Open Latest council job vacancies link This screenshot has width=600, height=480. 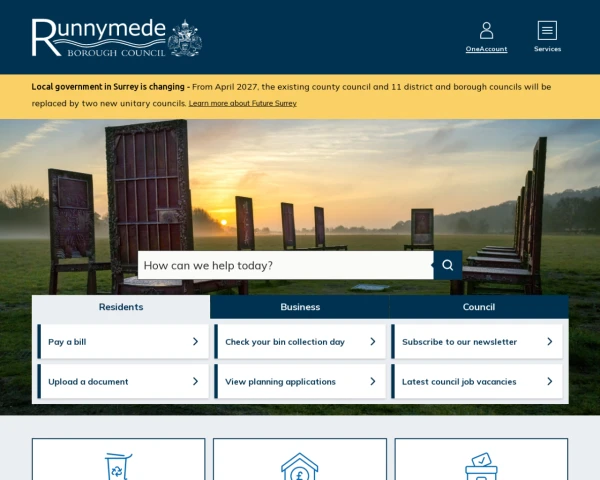pyautogui.click(x=459, y=382)
